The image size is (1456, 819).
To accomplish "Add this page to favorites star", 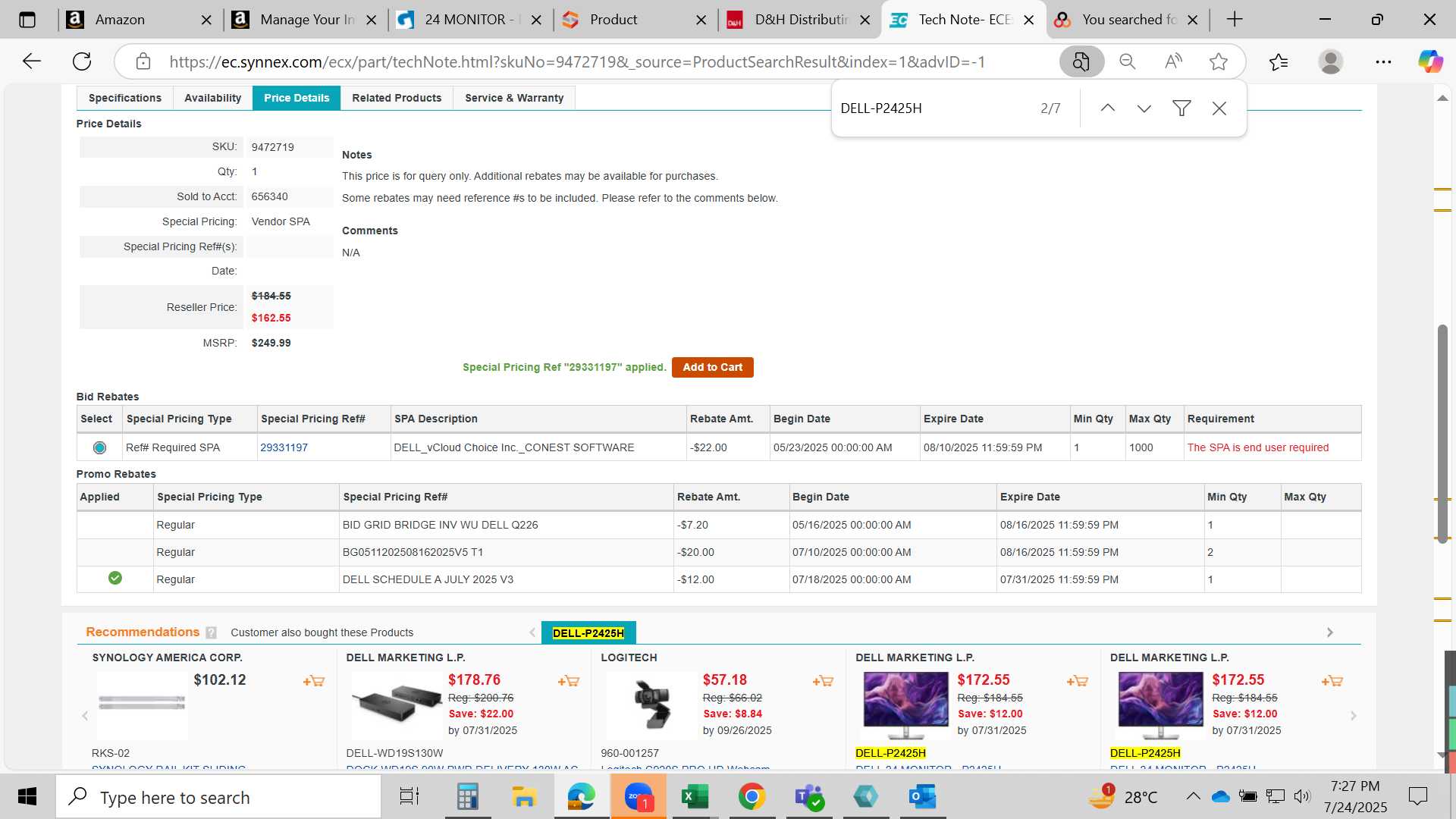I will pyautogui.click(x=1219, y=61).
